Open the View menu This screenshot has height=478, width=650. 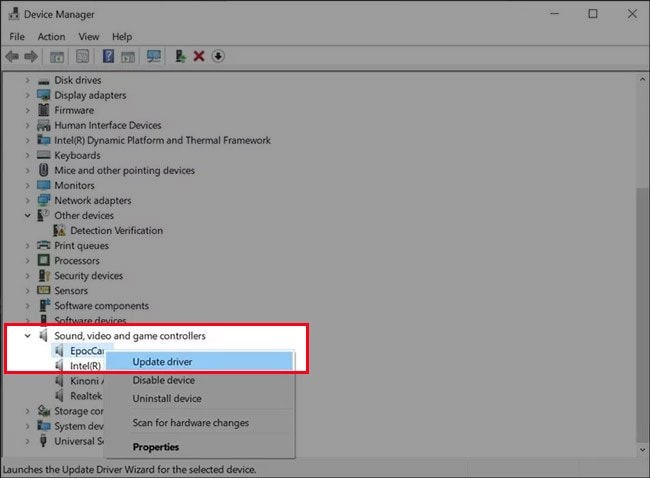pos(89,37)
